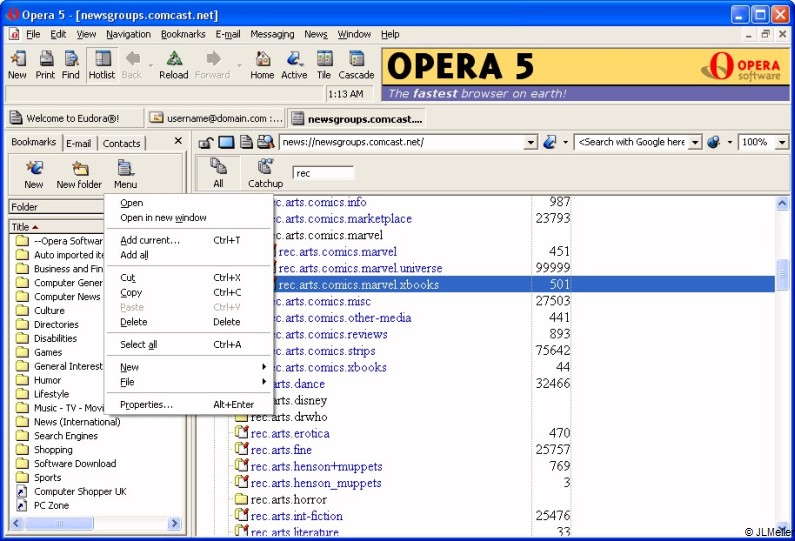Toggle document mode icon in address bar
Viewport: 795px width, 541px height.
tap(246, 142)
